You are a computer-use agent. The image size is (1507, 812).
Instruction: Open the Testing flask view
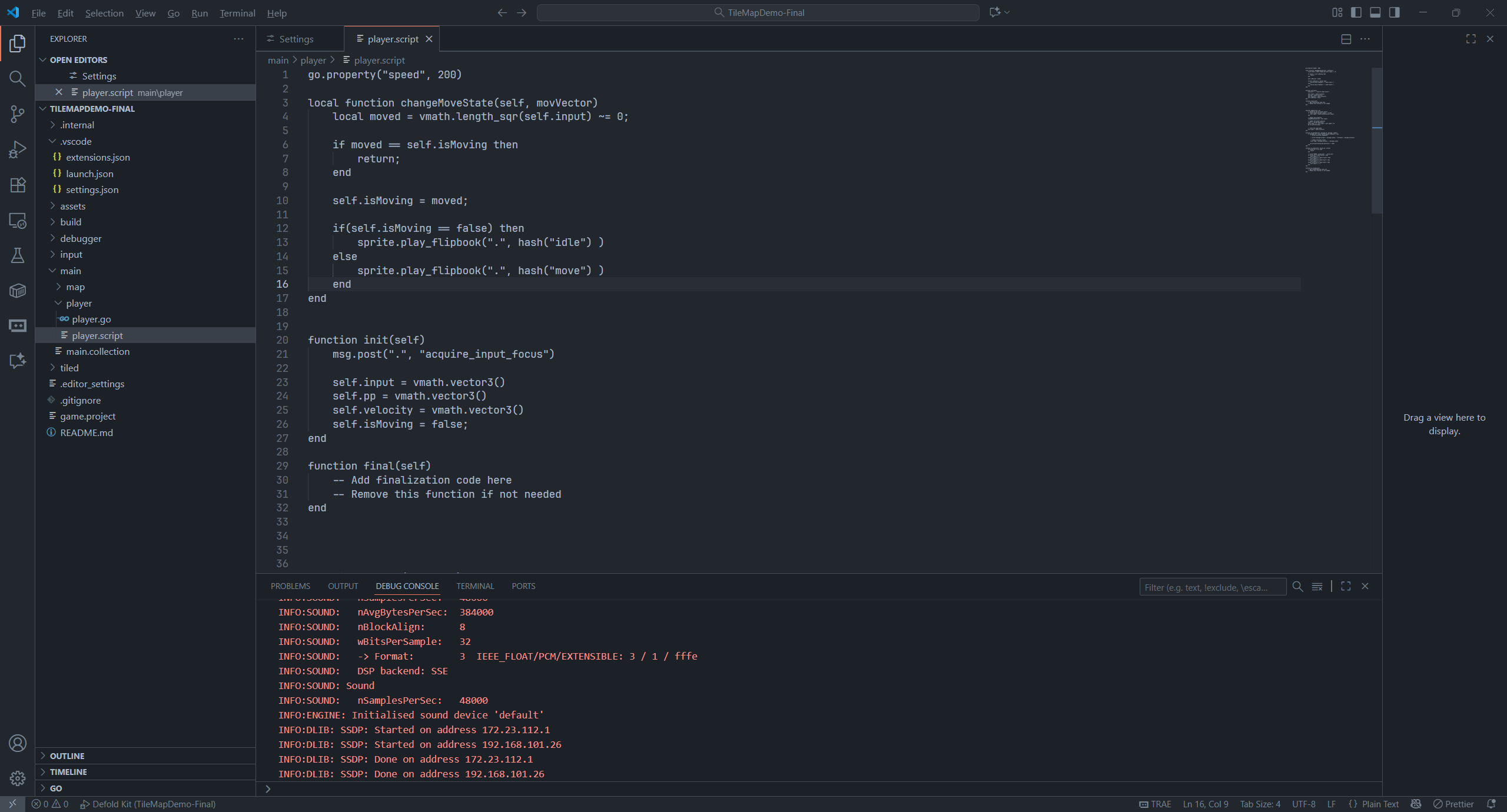pyautogui.click(x=18, y=255)
